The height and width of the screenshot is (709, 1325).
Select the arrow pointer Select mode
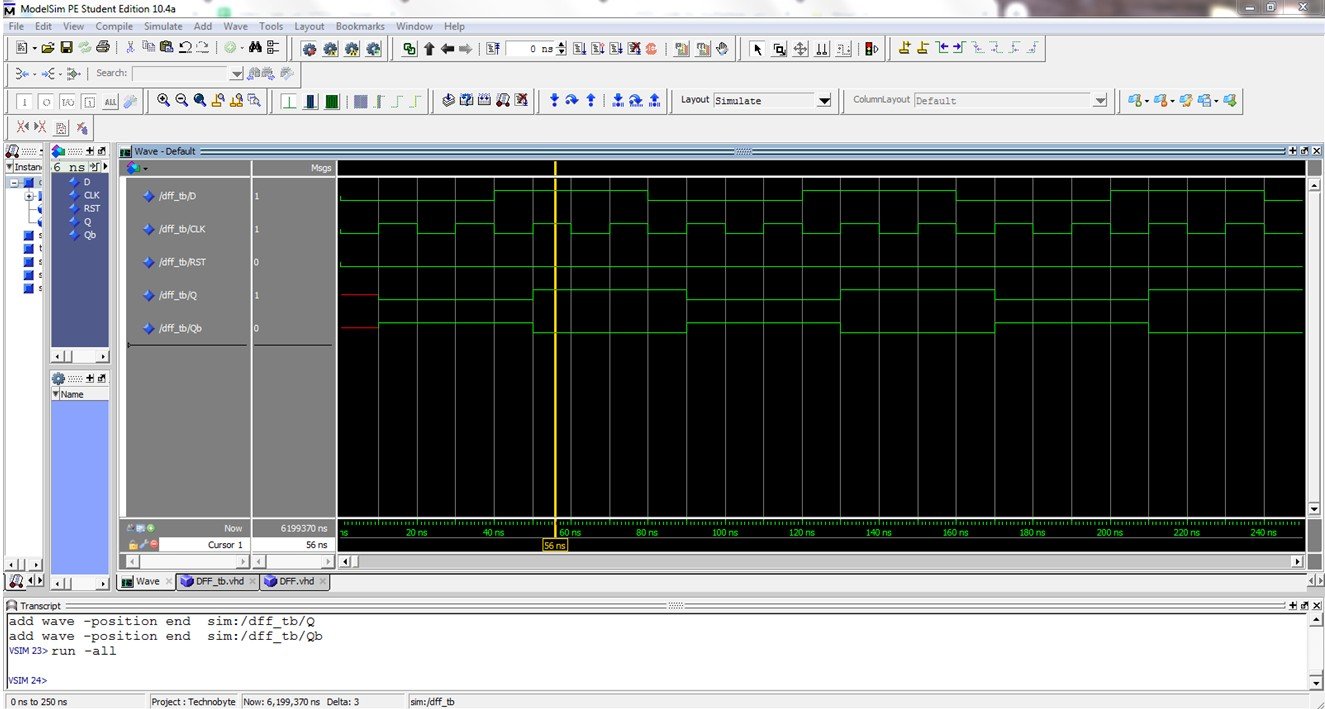[x=757, y=48]
